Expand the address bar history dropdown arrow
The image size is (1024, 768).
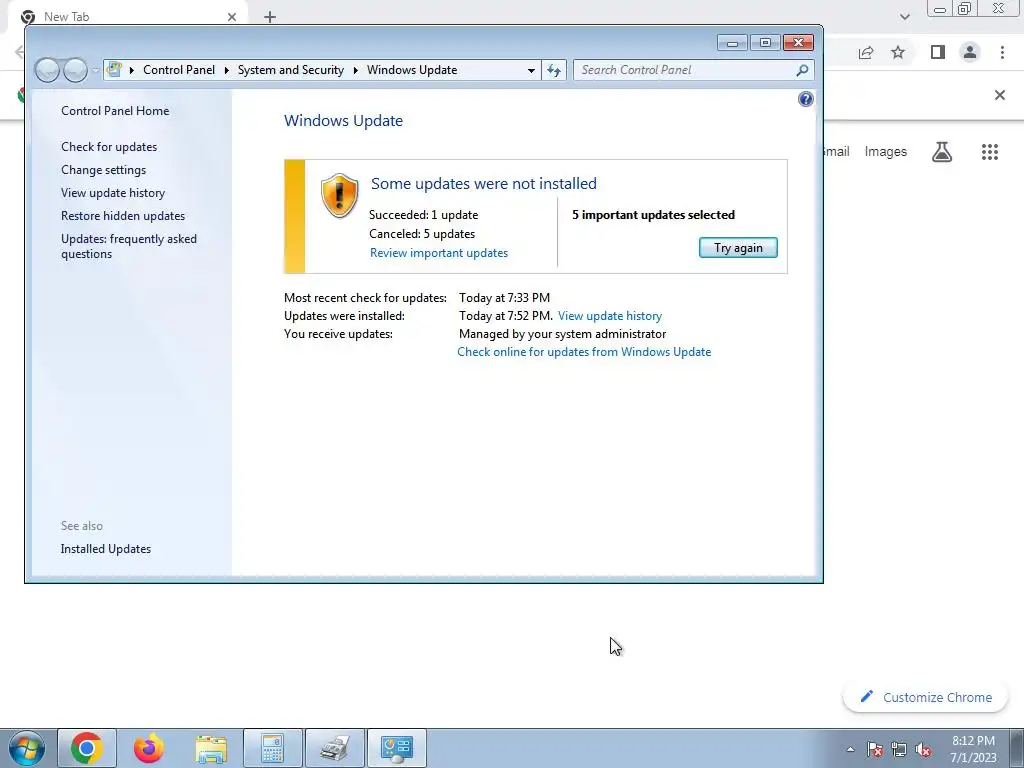(x=532, y=71)
